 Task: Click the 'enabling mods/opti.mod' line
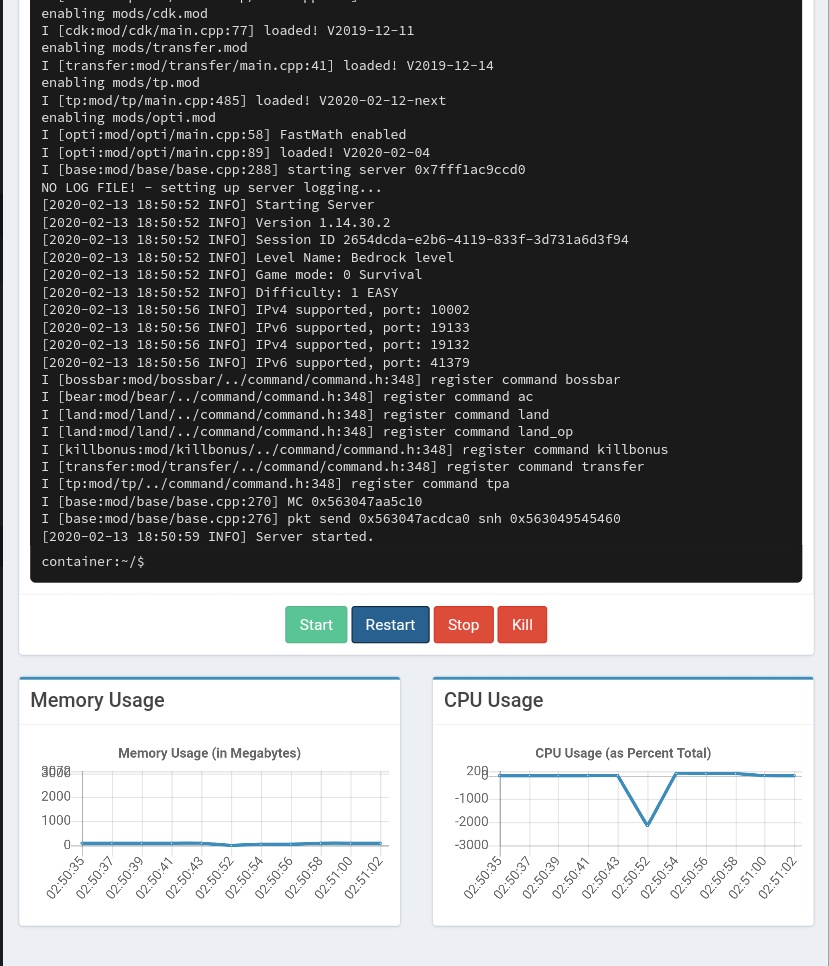coord(129,118)
